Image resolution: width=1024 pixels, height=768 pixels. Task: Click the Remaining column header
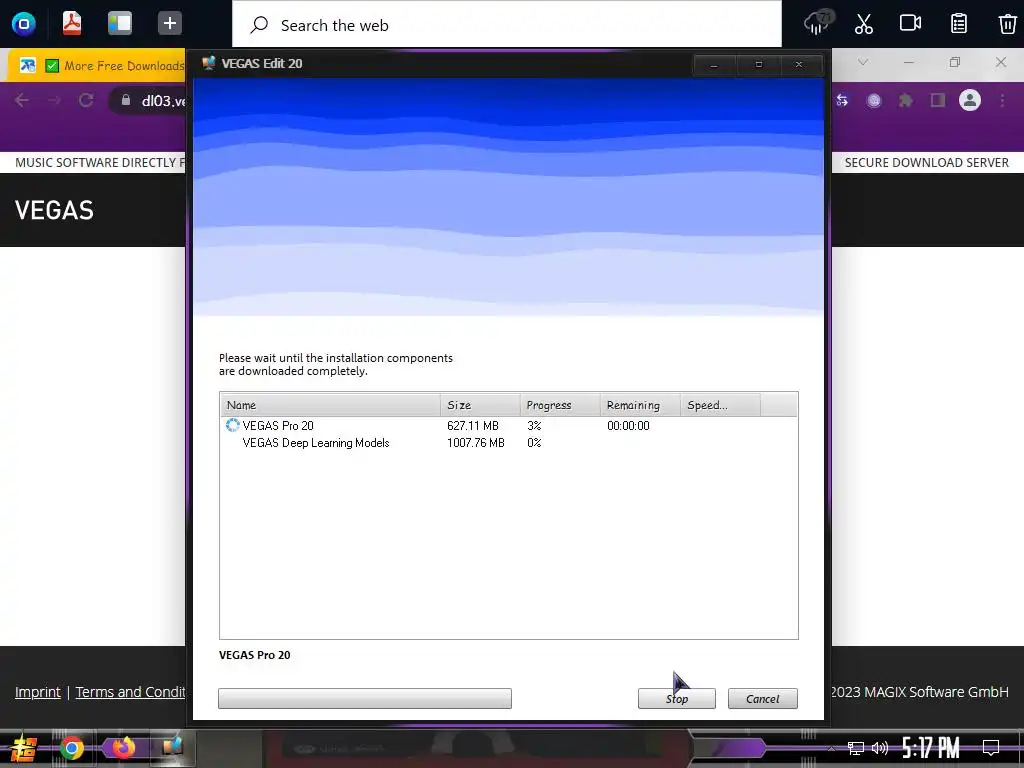tap(640, 405)
